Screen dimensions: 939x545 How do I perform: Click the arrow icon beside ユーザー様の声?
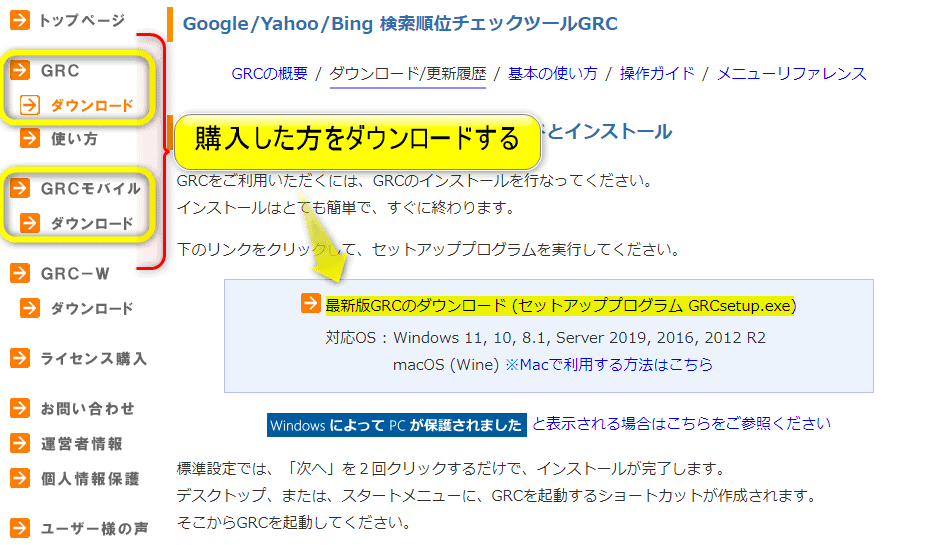point(20,528)
